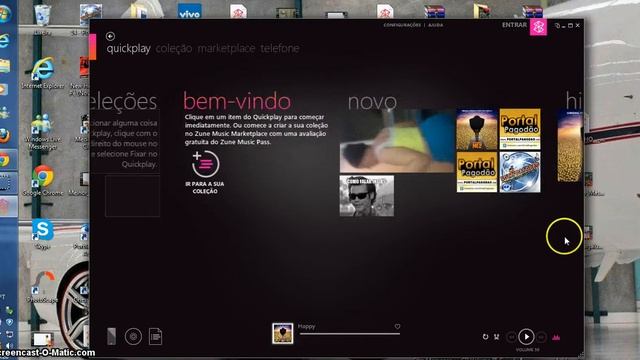Screen dimensions: 640x360
Task: Click Internet Explorer icon on the taskbar
Action: (x=4, y=41)
